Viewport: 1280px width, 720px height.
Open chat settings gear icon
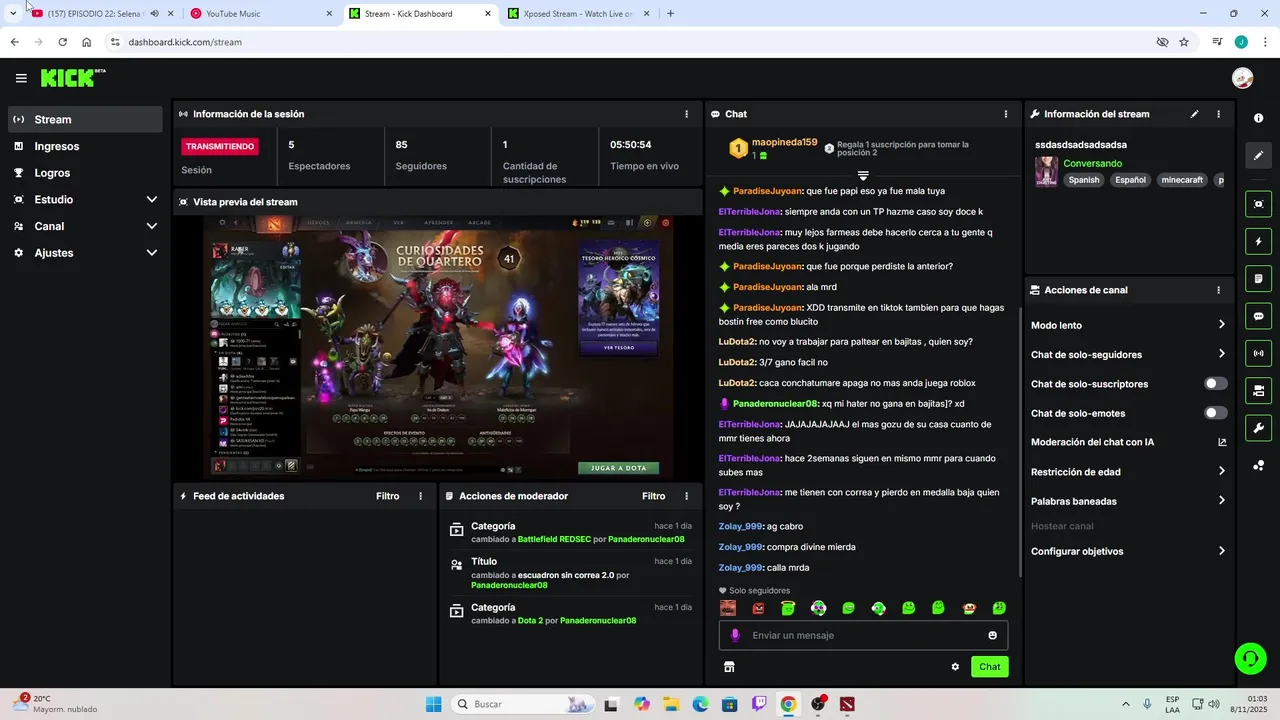click(955, 667)
